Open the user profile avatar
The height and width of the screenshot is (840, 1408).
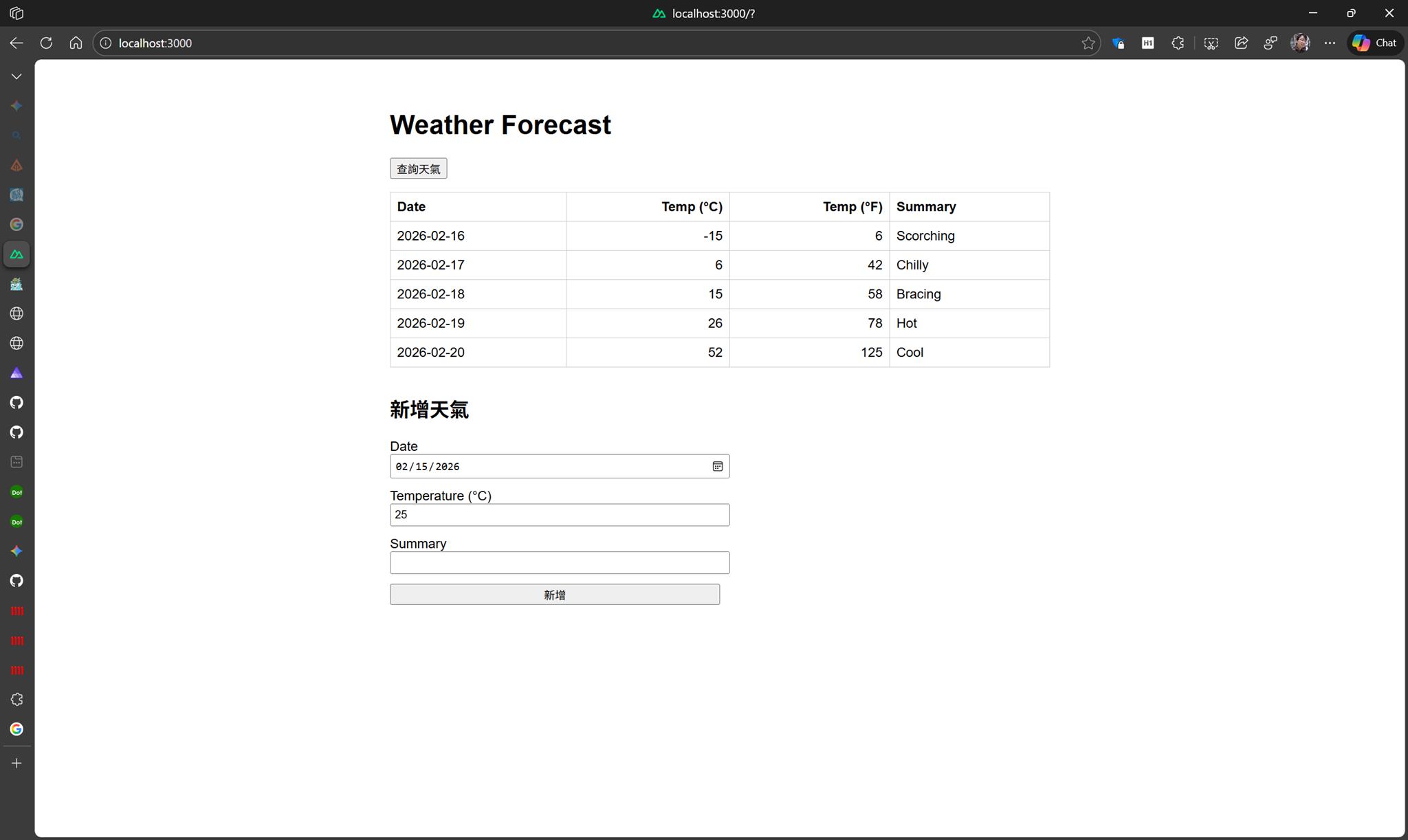[x=1299, y=43]
